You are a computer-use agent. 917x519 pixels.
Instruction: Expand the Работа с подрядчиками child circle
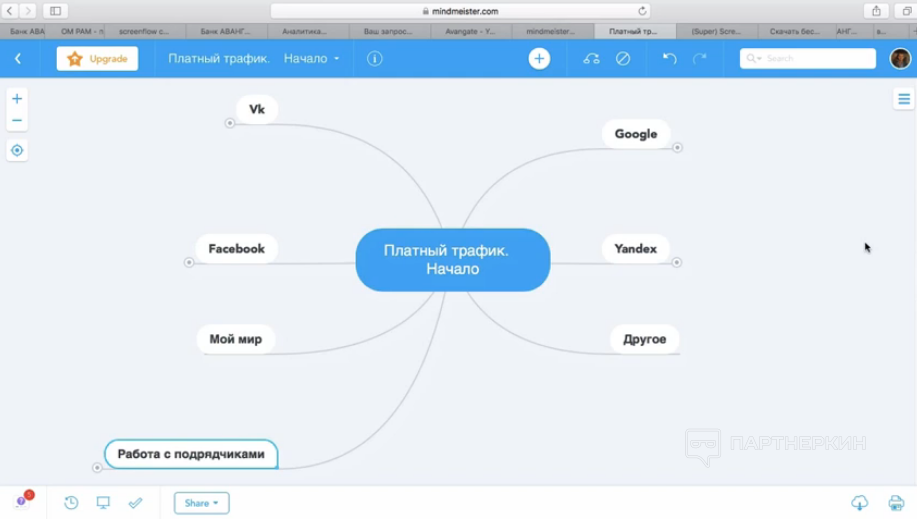click(x=97, y=468)
